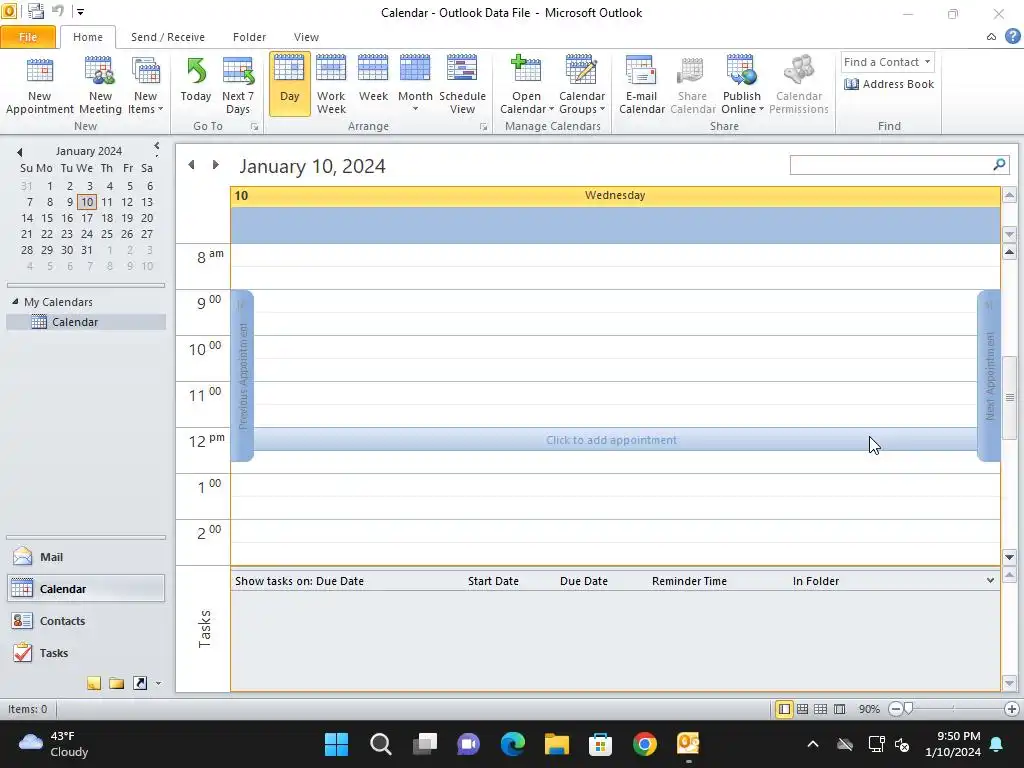Click the search magnifier icon
The image size is (1024, 768).
(x=999, y=165)
